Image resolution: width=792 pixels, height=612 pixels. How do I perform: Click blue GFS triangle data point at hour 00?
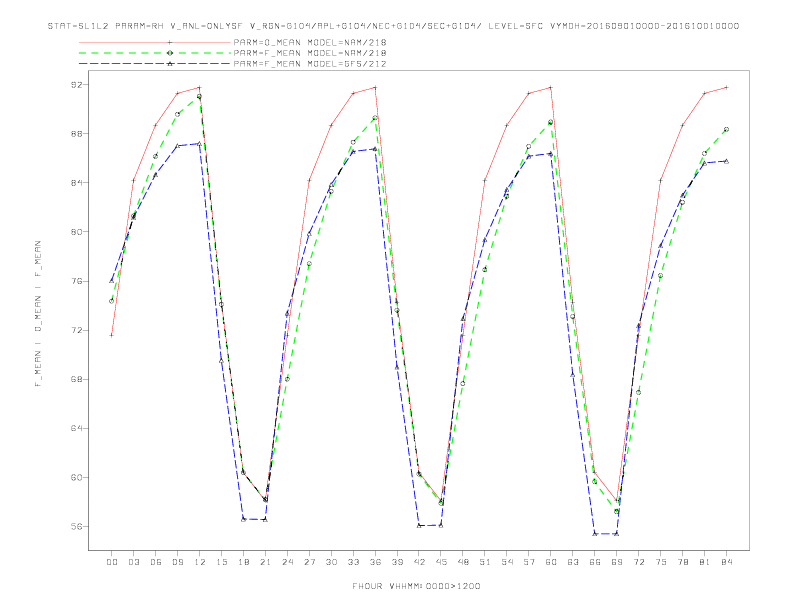pos(112,280)
